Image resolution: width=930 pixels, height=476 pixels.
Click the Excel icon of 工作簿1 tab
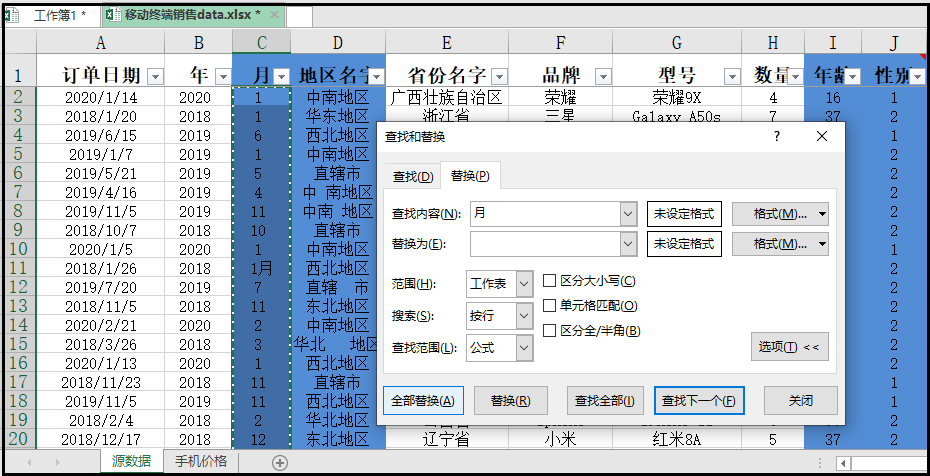coord(12,16)
